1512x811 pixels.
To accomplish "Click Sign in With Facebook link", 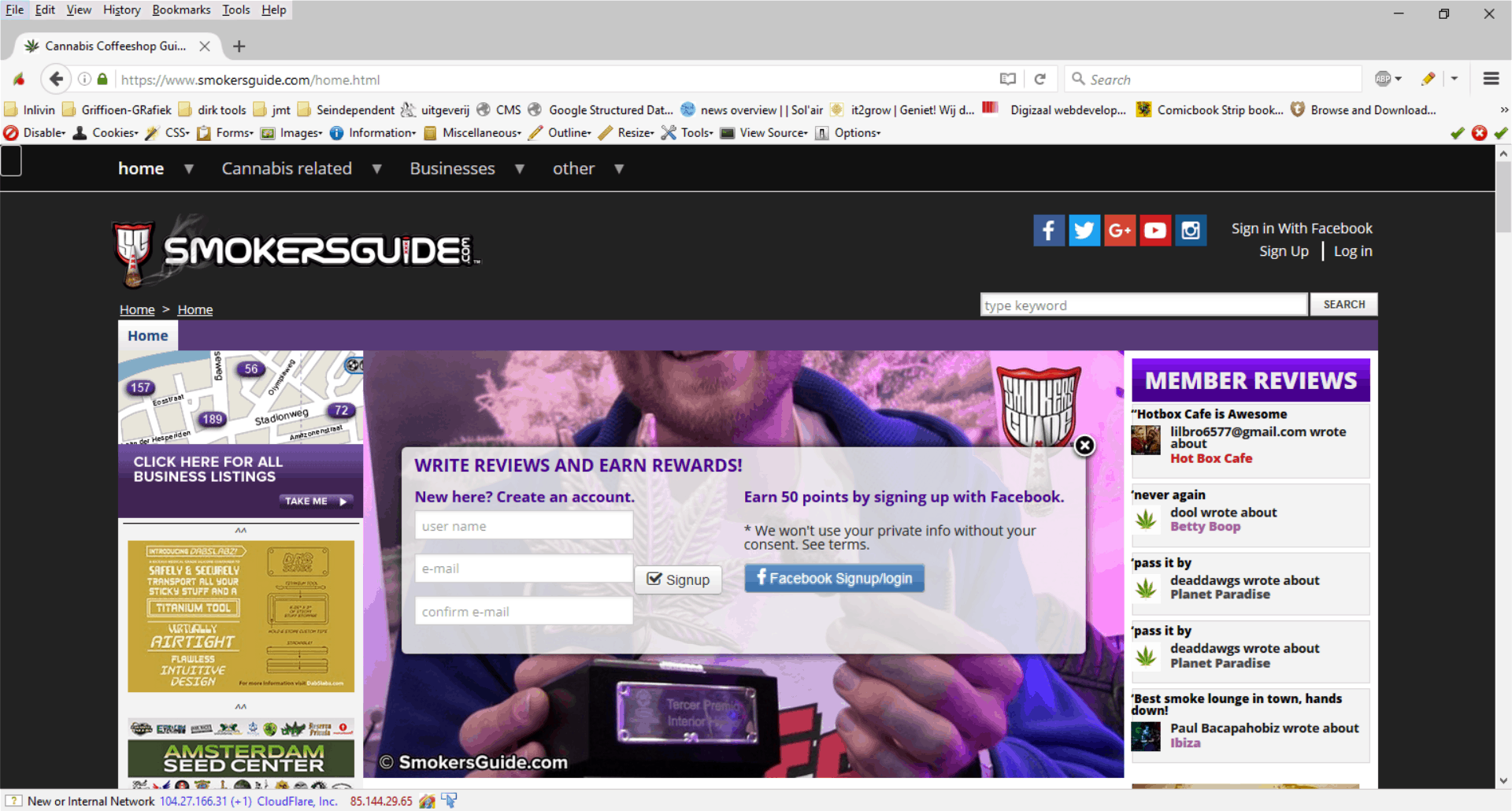I will (1302, 228).
